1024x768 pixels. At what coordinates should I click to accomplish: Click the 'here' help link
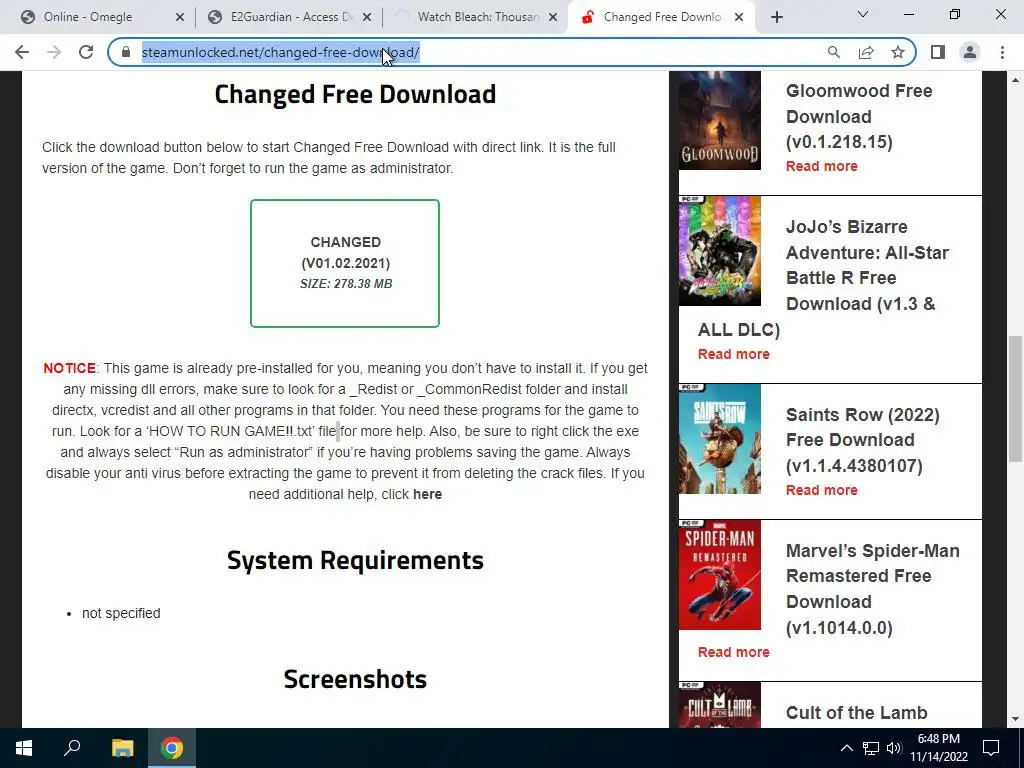(427, 494)
